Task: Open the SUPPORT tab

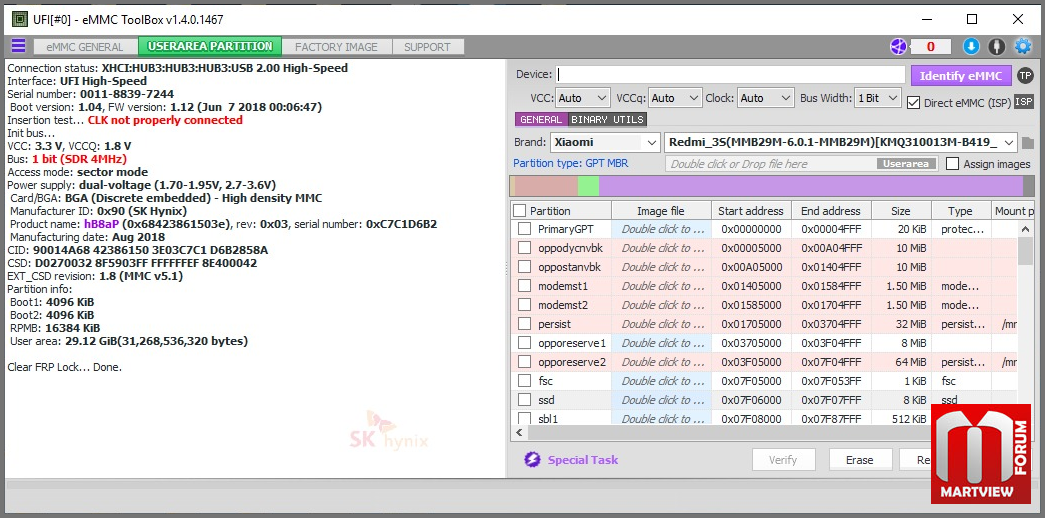Action: (x=427, y=47)
